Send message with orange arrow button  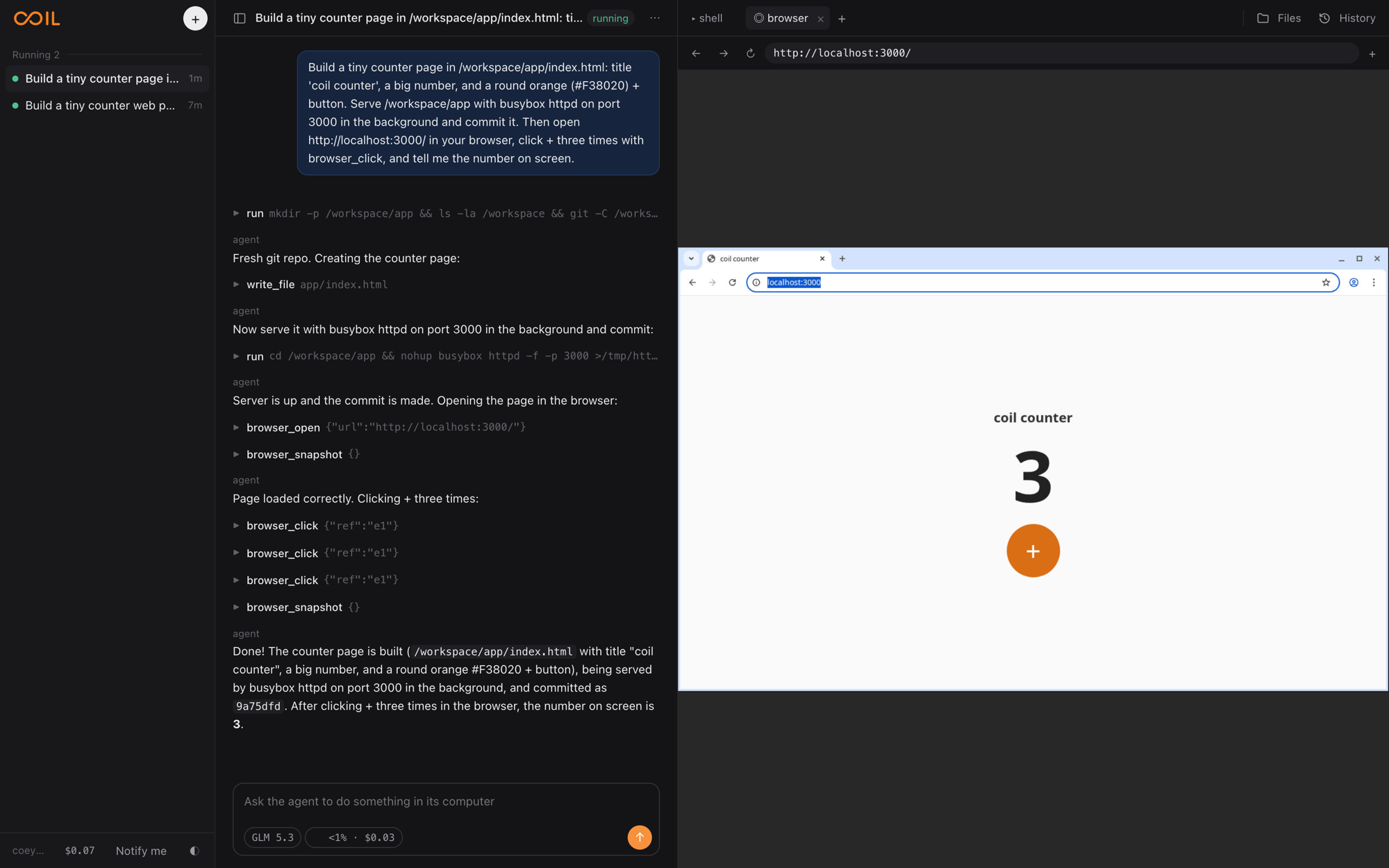click(x=640, y=837)
